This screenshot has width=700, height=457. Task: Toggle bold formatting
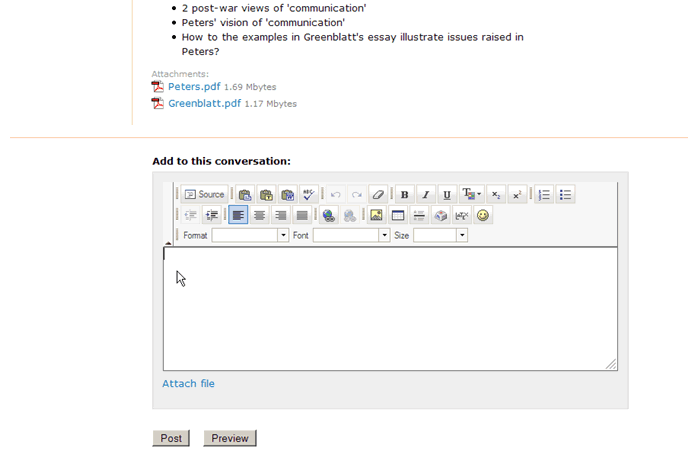[x=404, y=195]
